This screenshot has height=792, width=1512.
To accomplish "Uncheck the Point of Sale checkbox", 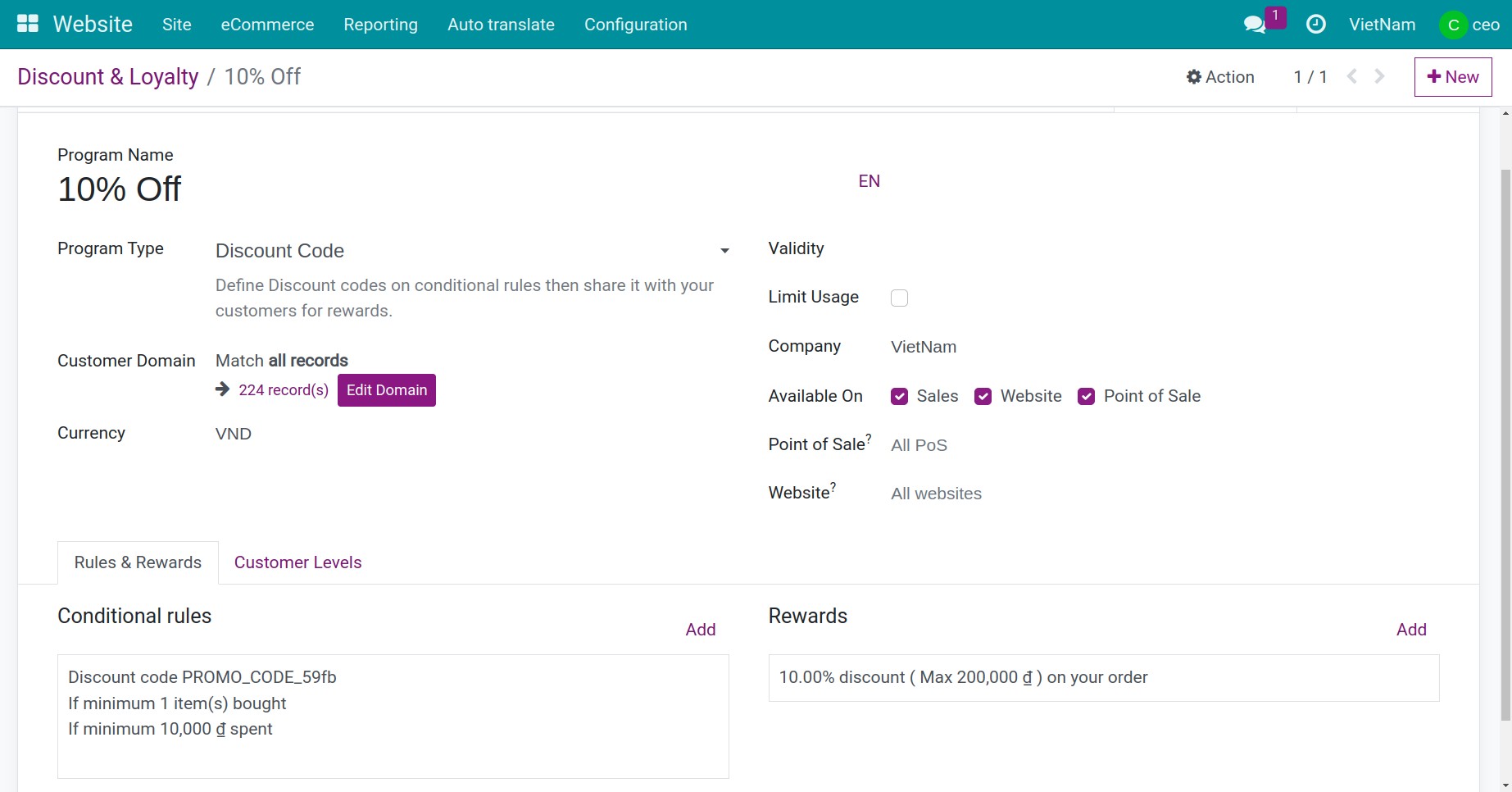I will (x=1086, y=397).
